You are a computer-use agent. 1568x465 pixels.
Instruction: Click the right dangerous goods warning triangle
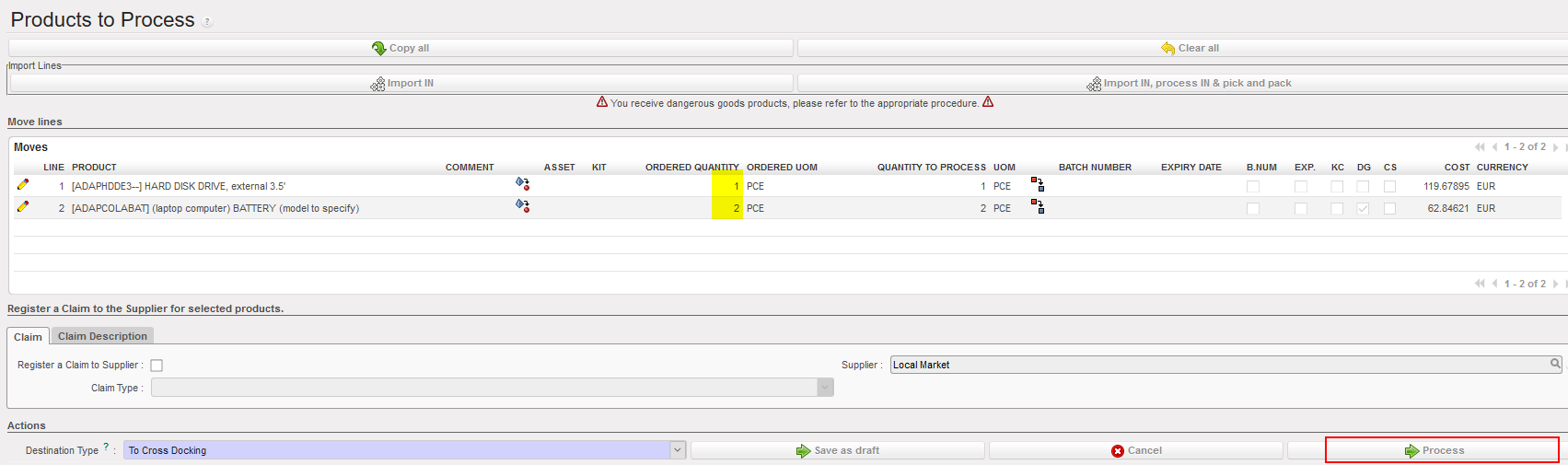click(988, 102)
